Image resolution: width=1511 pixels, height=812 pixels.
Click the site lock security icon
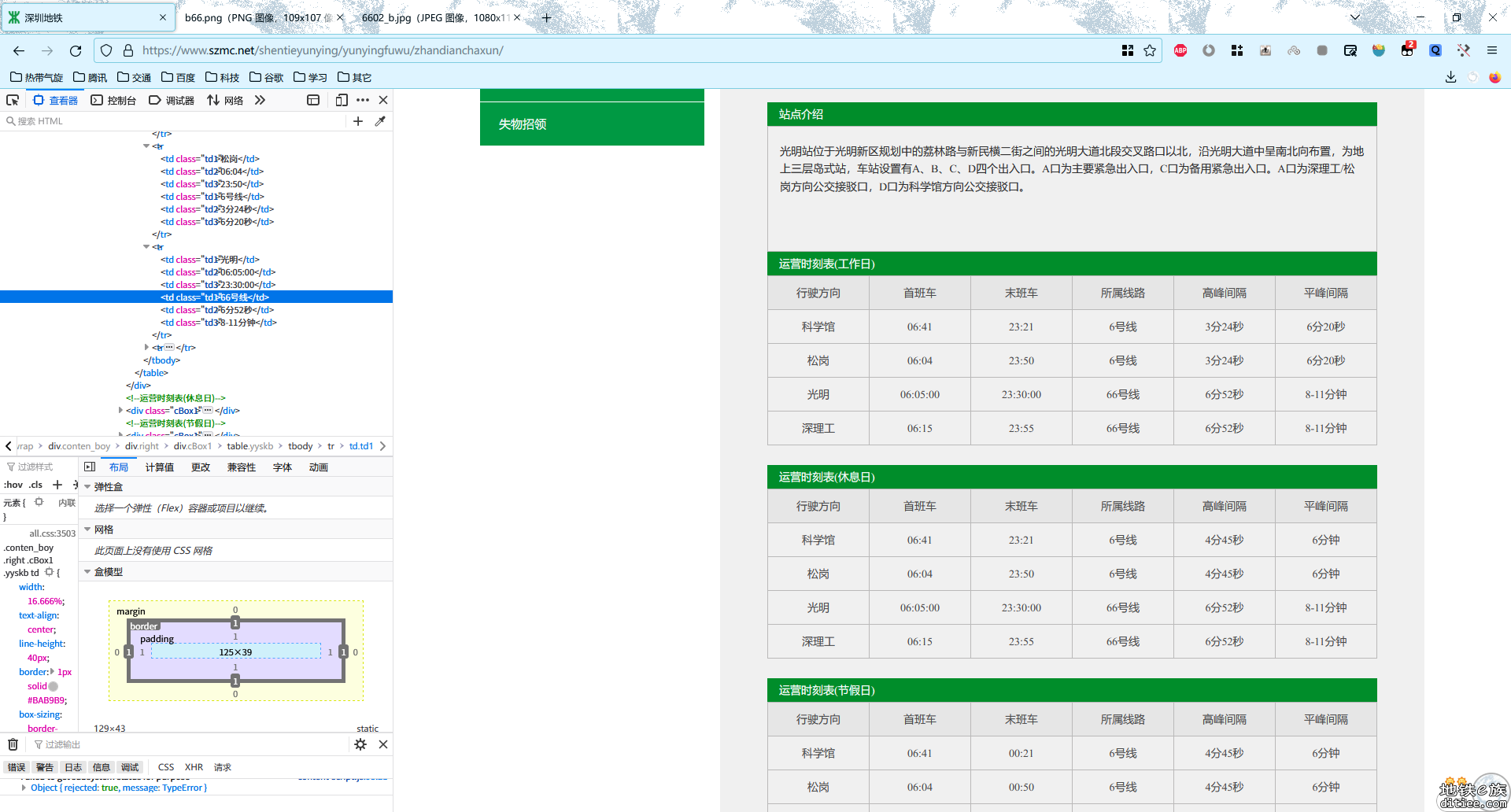(128, 50)
